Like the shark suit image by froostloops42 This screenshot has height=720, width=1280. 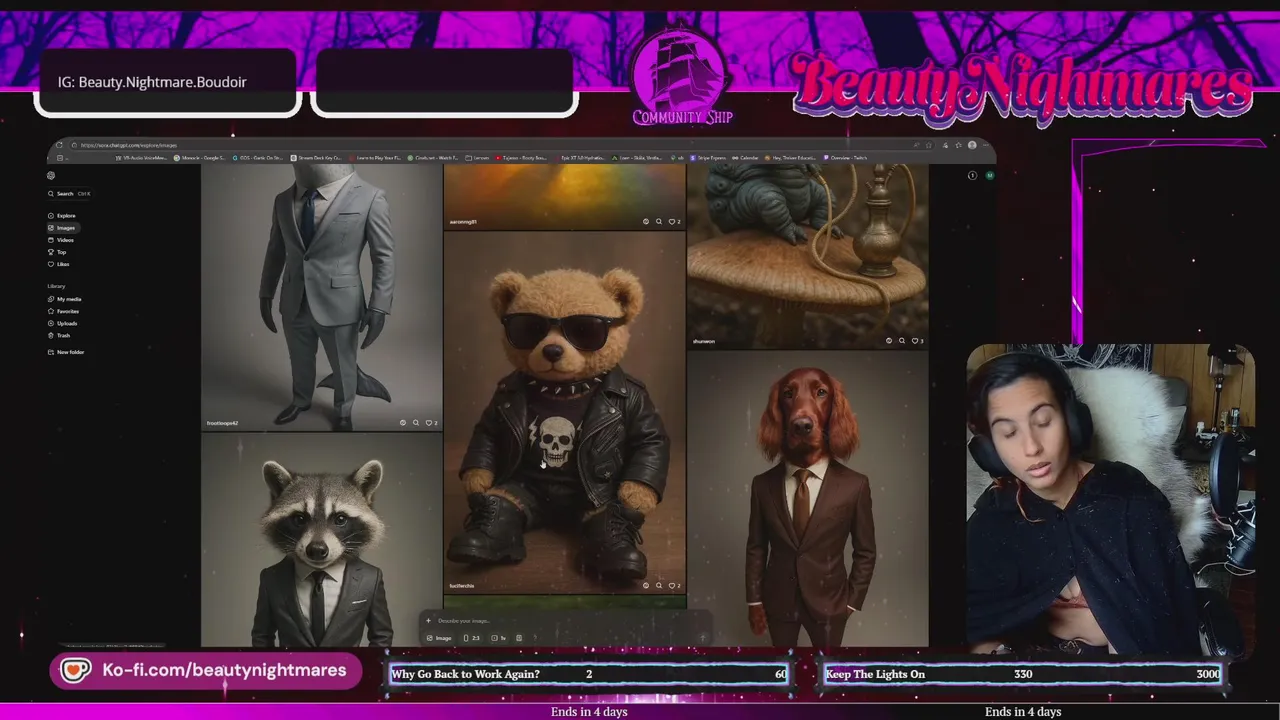(431, 423)
